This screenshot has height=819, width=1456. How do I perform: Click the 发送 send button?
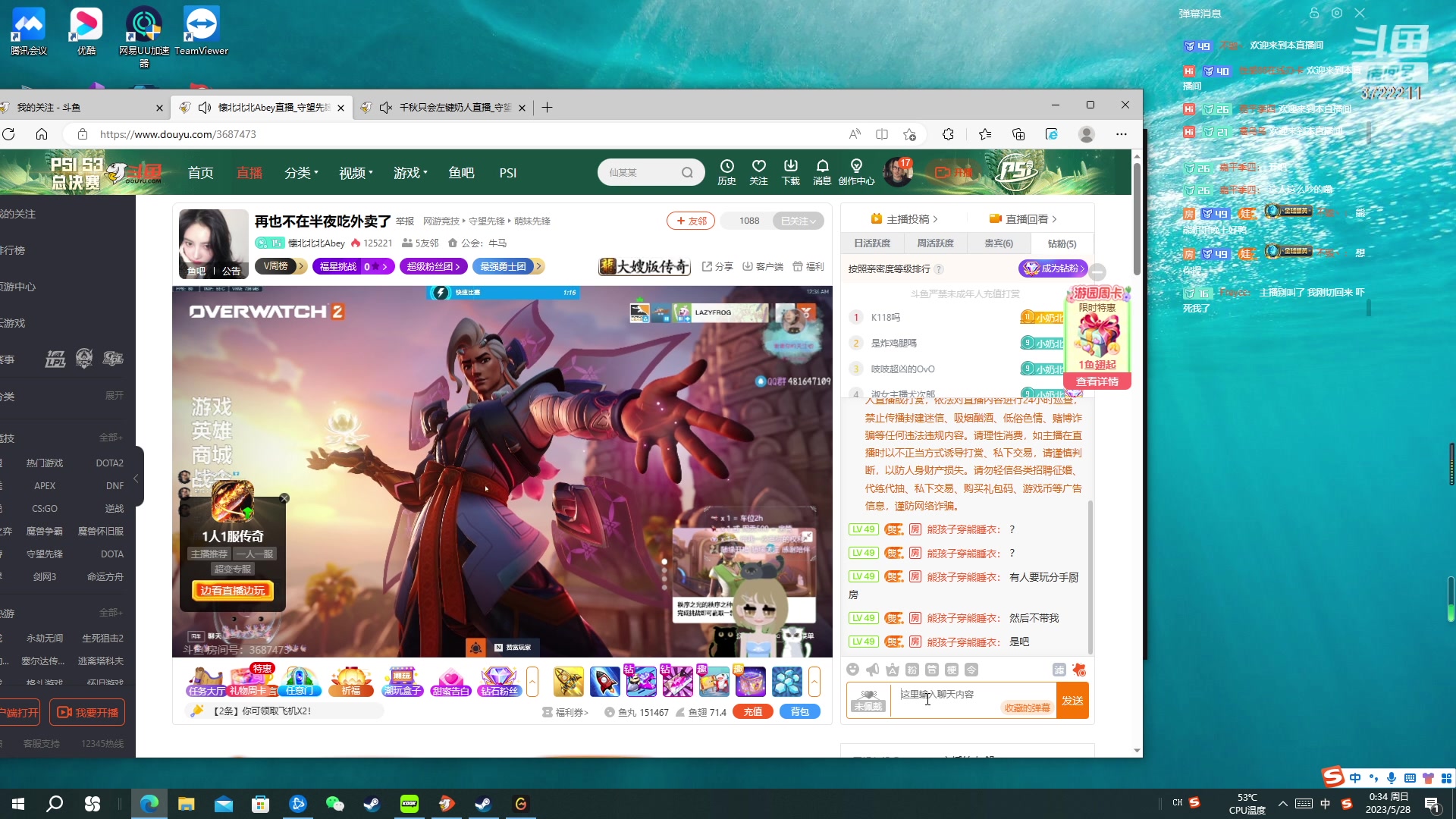pos(1072,700)
